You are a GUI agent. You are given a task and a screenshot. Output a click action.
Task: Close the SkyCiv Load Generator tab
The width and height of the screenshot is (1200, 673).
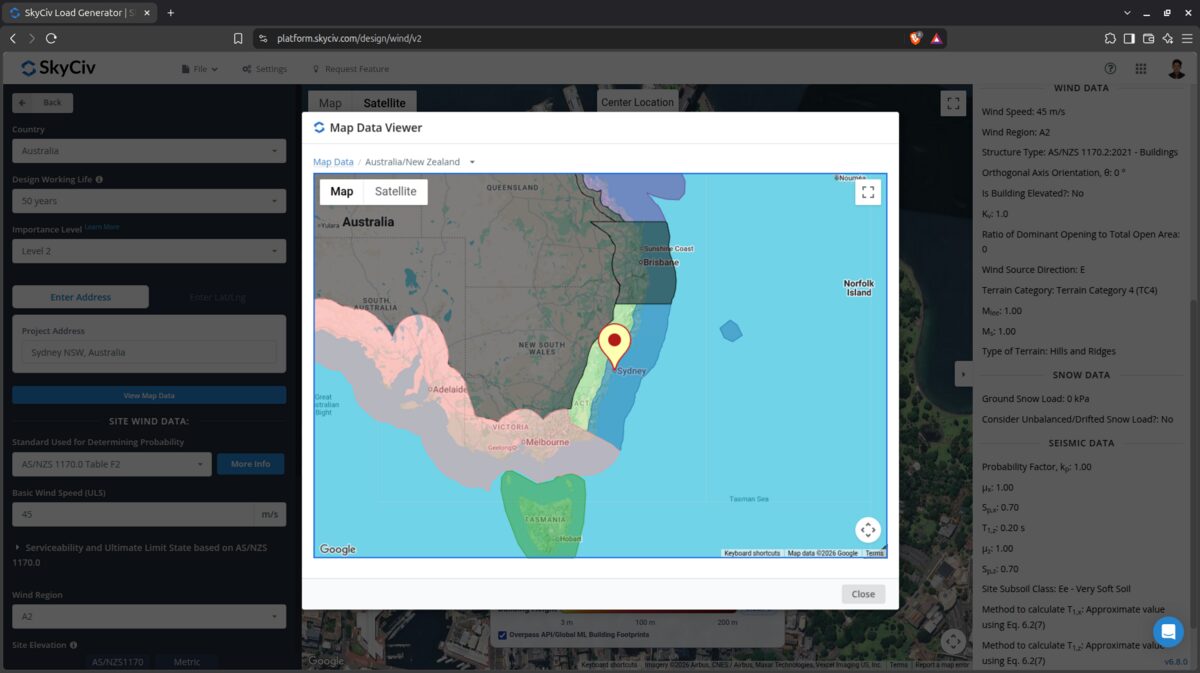[147, 13]
